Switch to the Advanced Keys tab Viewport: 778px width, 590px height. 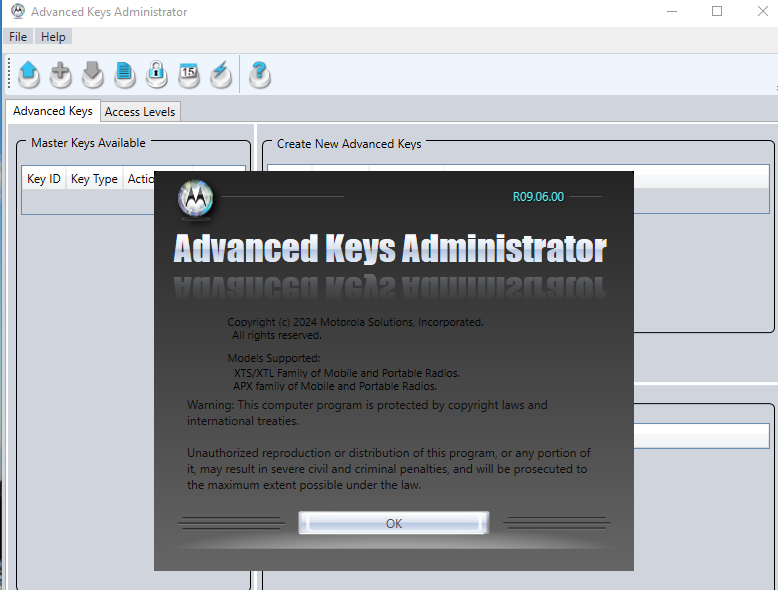(x=53, y=111)
